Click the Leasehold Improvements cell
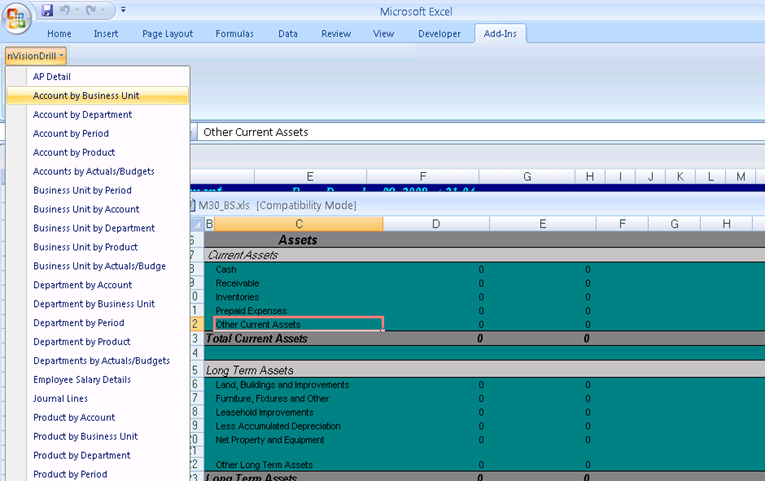 pos(299,412)
